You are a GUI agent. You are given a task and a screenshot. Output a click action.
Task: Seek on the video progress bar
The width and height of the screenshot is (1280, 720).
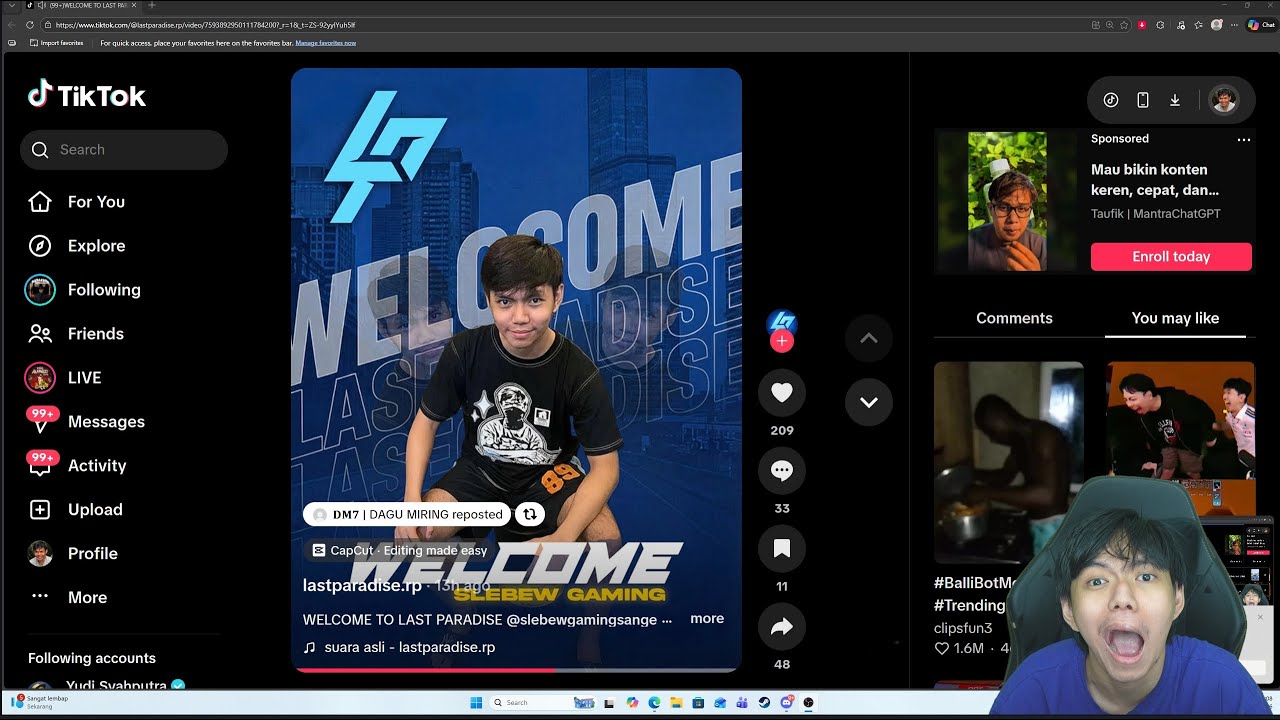(x=516, y=669)
